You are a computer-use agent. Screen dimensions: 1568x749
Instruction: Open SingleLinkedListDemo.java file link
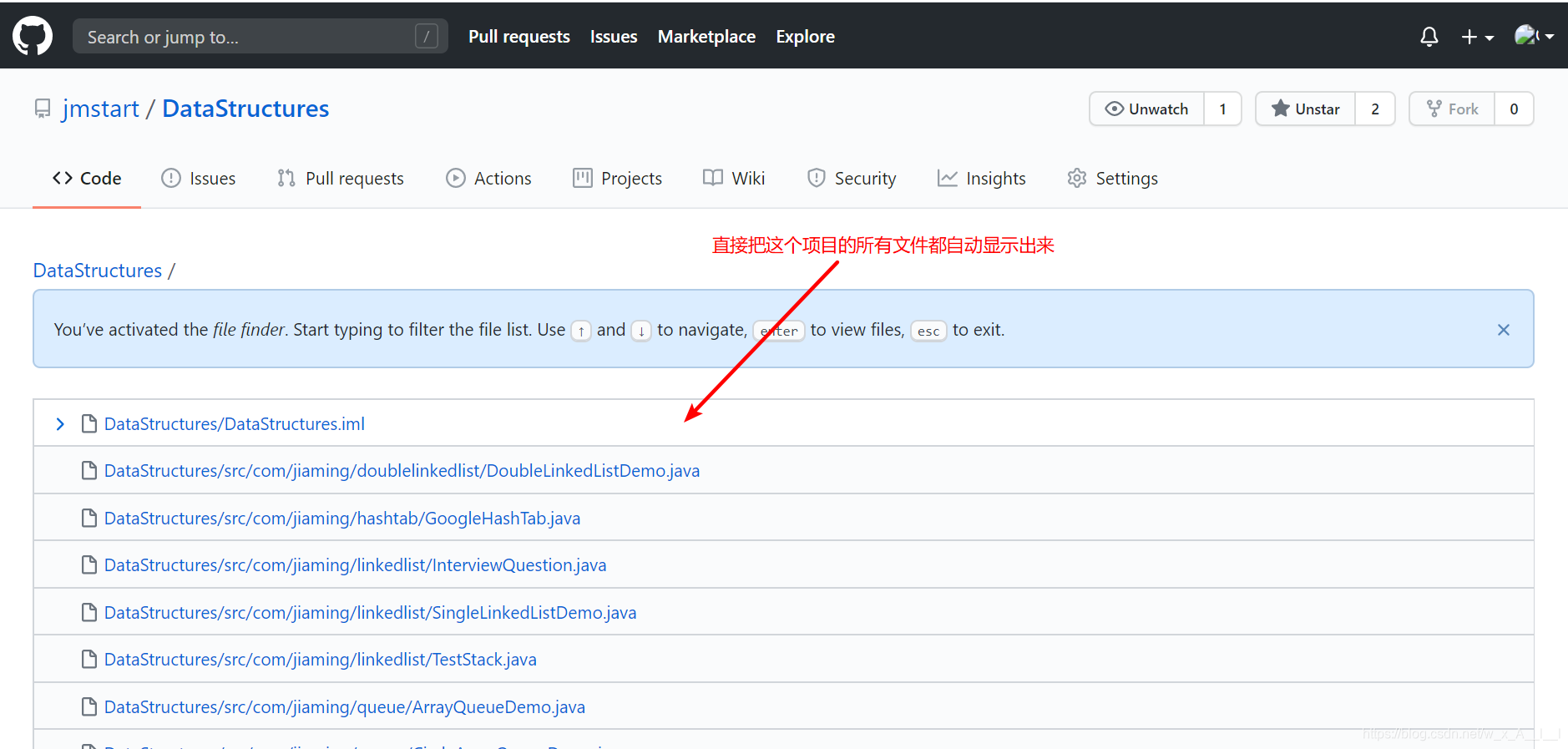pos(370,613)
